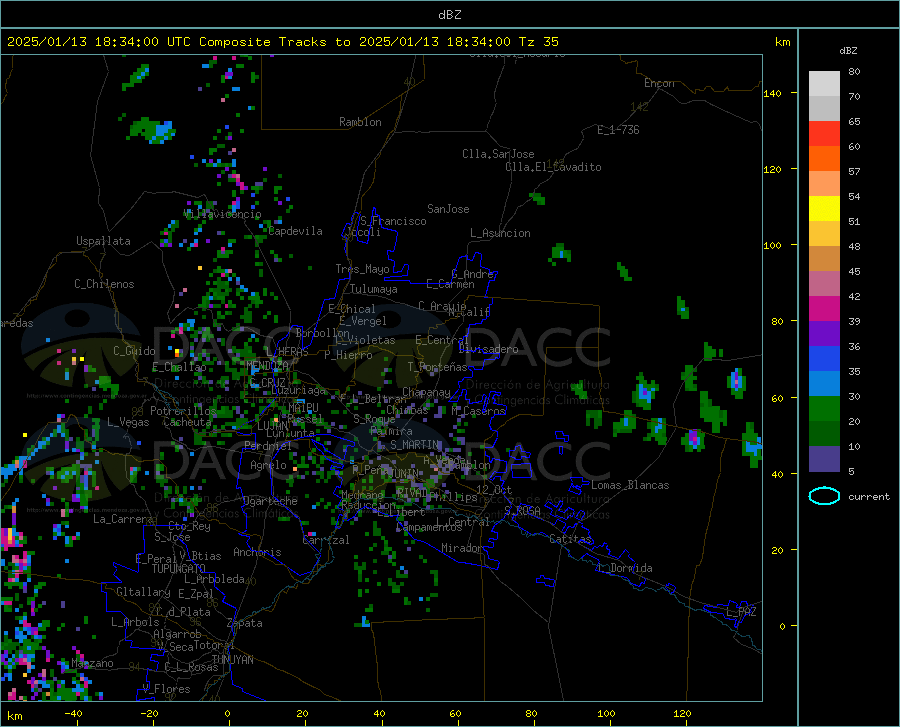Click the 140 km right axis tick
Image resolution: width=900 pixels, height=727 pixels.
pyautogui.click(x=772, y=93)
